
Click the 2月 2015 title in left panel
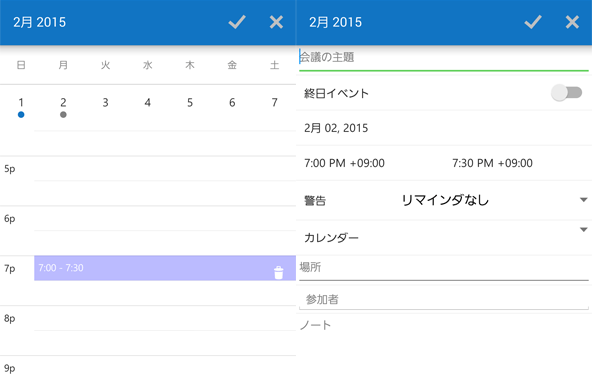click(x=39, y=22)
